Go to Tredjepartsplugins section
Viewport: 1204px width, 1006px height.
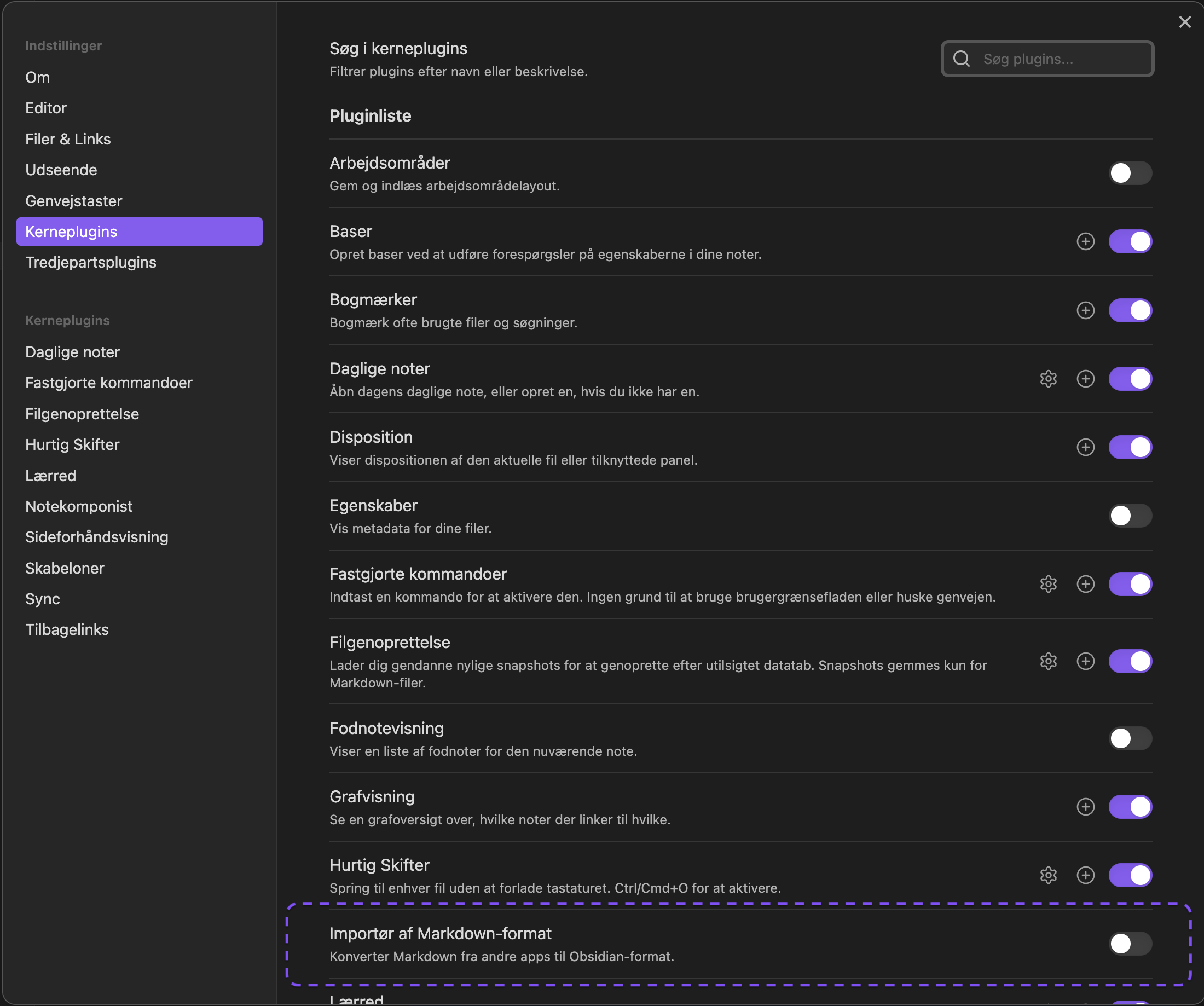pyautogui.click(x=91, y=262)
